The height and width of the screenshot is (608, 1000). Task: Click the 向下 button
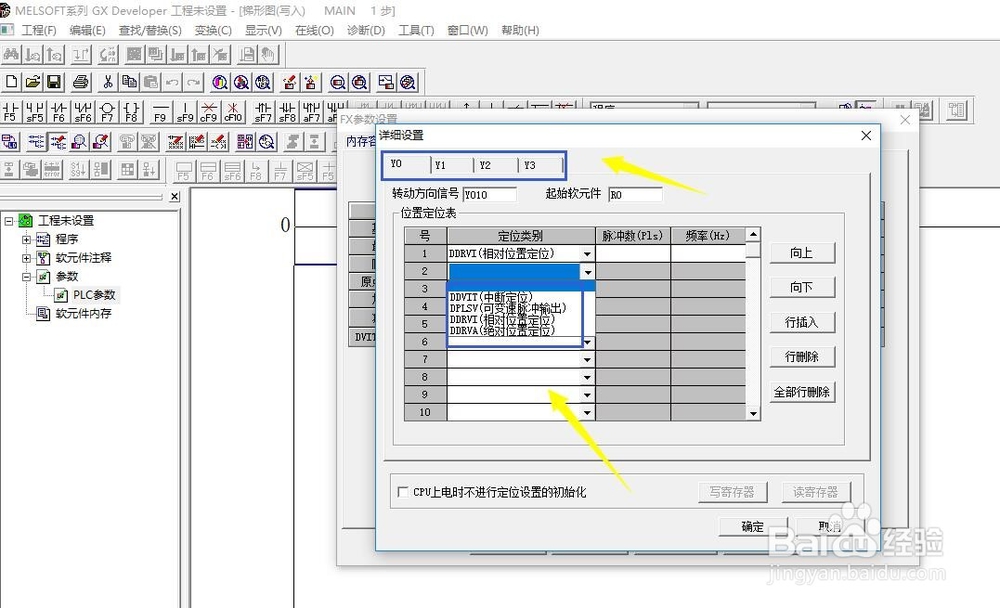(x=802, y=288)
